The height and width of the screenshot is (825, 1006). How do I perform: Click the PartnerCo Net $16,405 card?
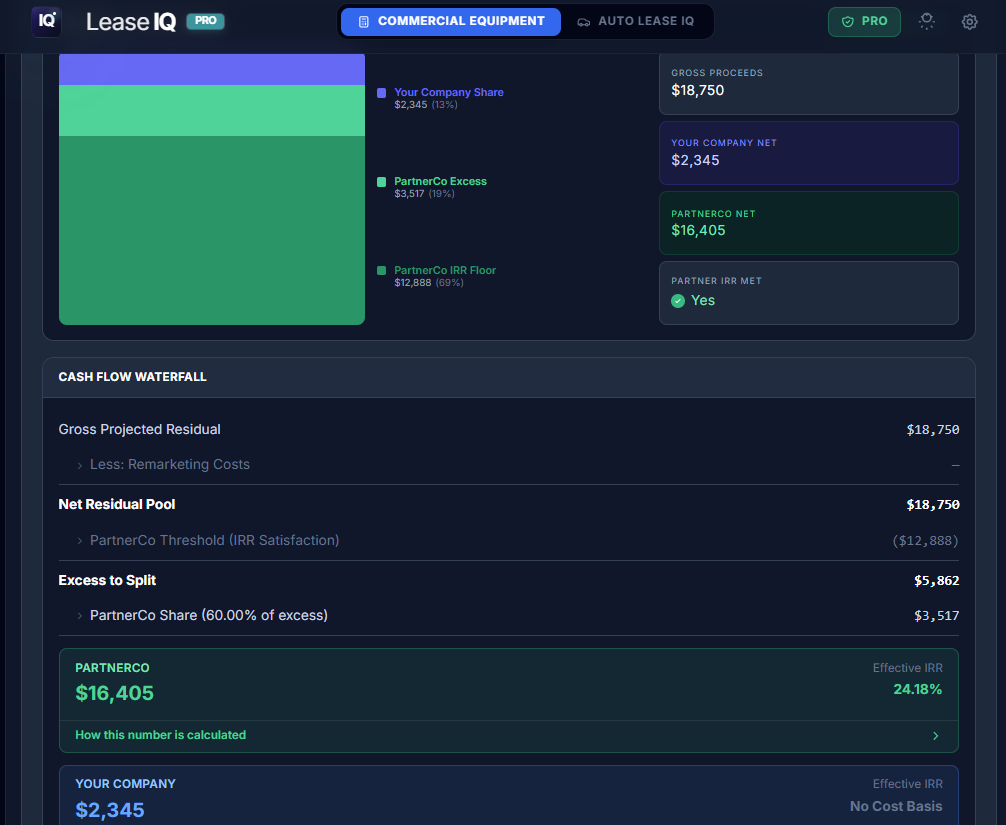coord(808,223)
